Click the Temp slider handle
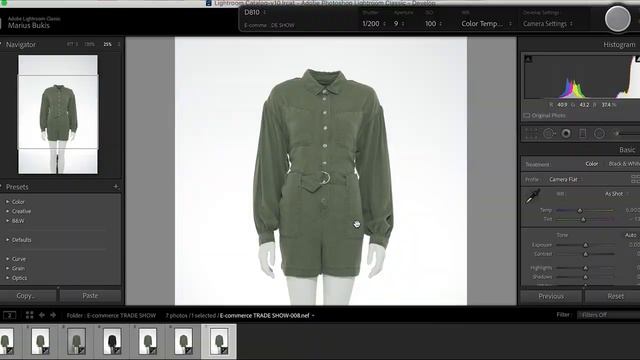Image resolution: width=640 pixels, height=360 pixels. click(580, 211)
